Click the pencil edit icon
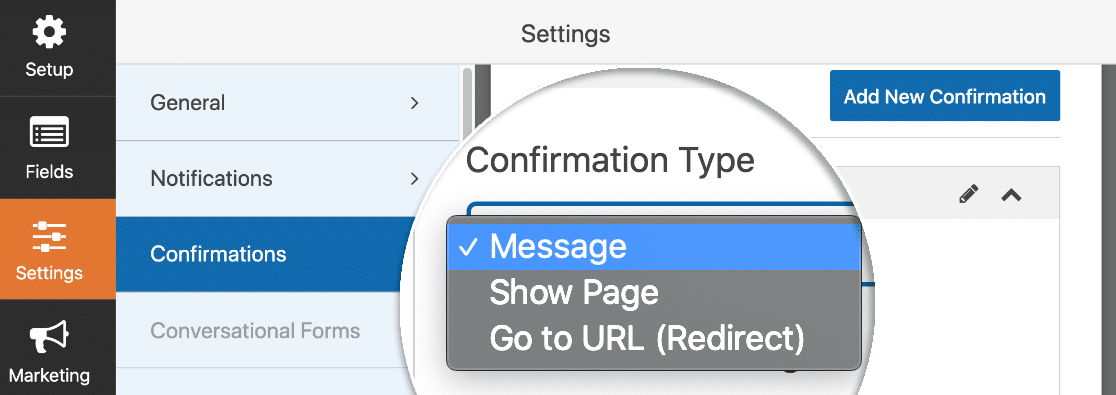 pos(968,194)
